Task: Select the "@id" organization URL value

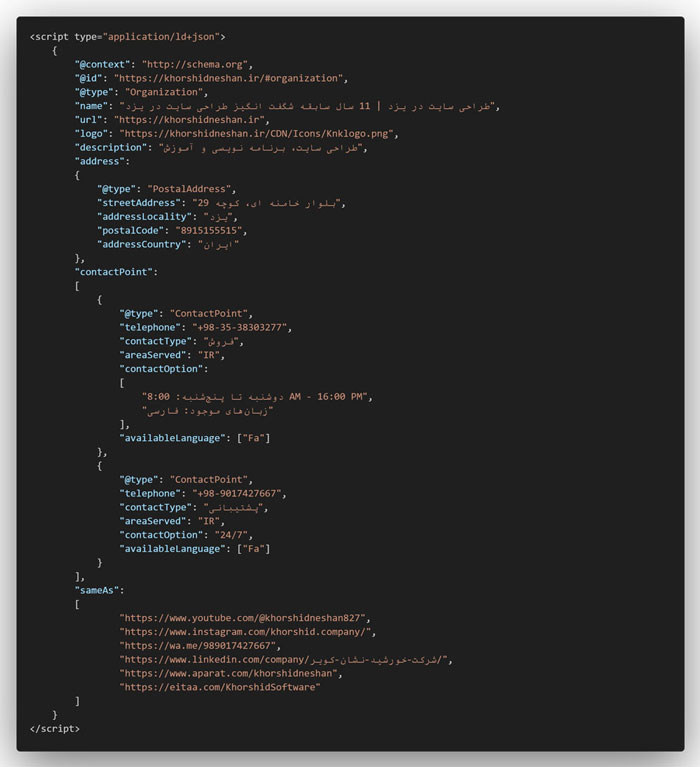Action: (x=228, y=78)
